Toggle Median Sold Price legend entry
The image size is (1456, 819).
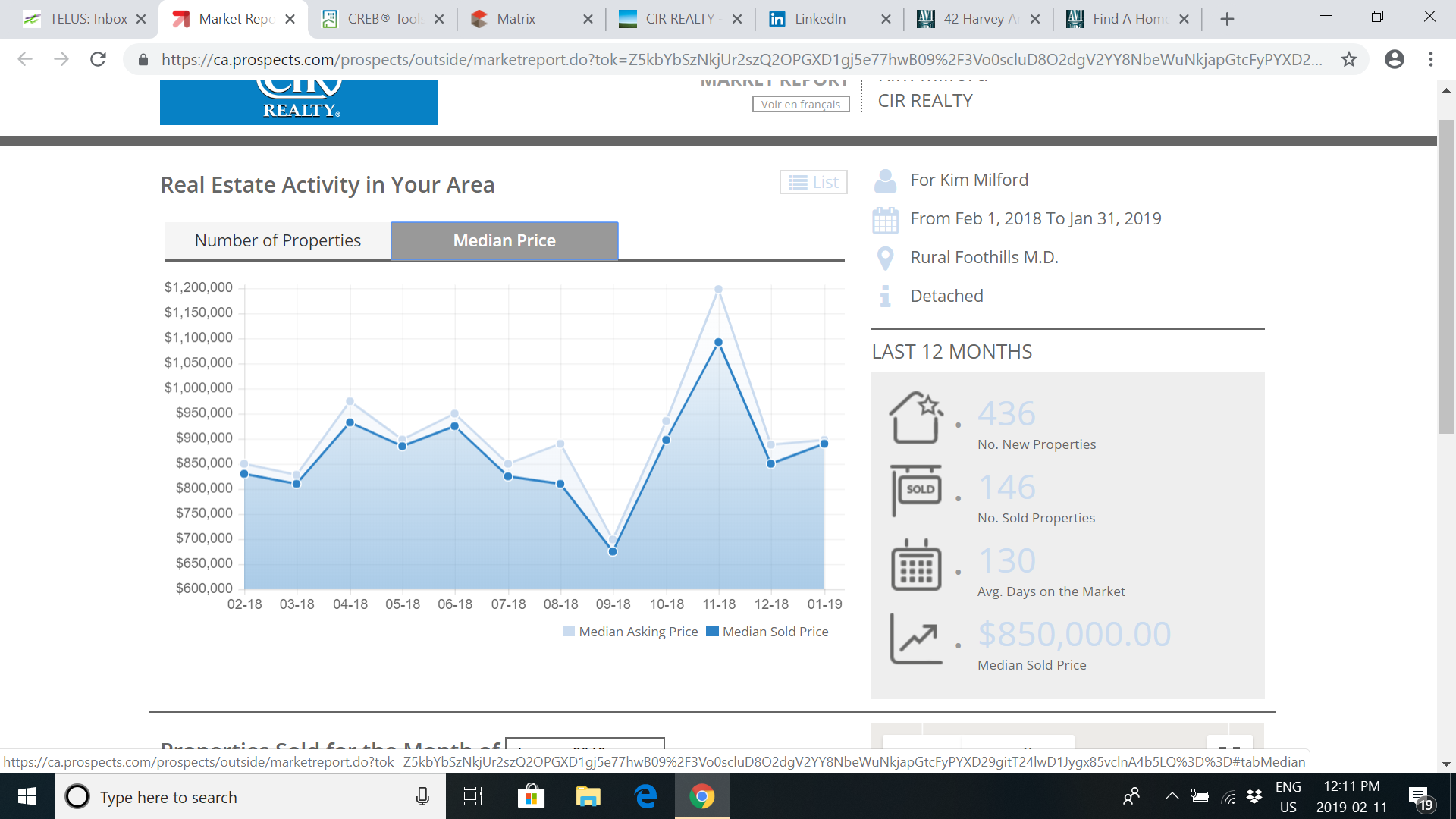coord(767,631)
